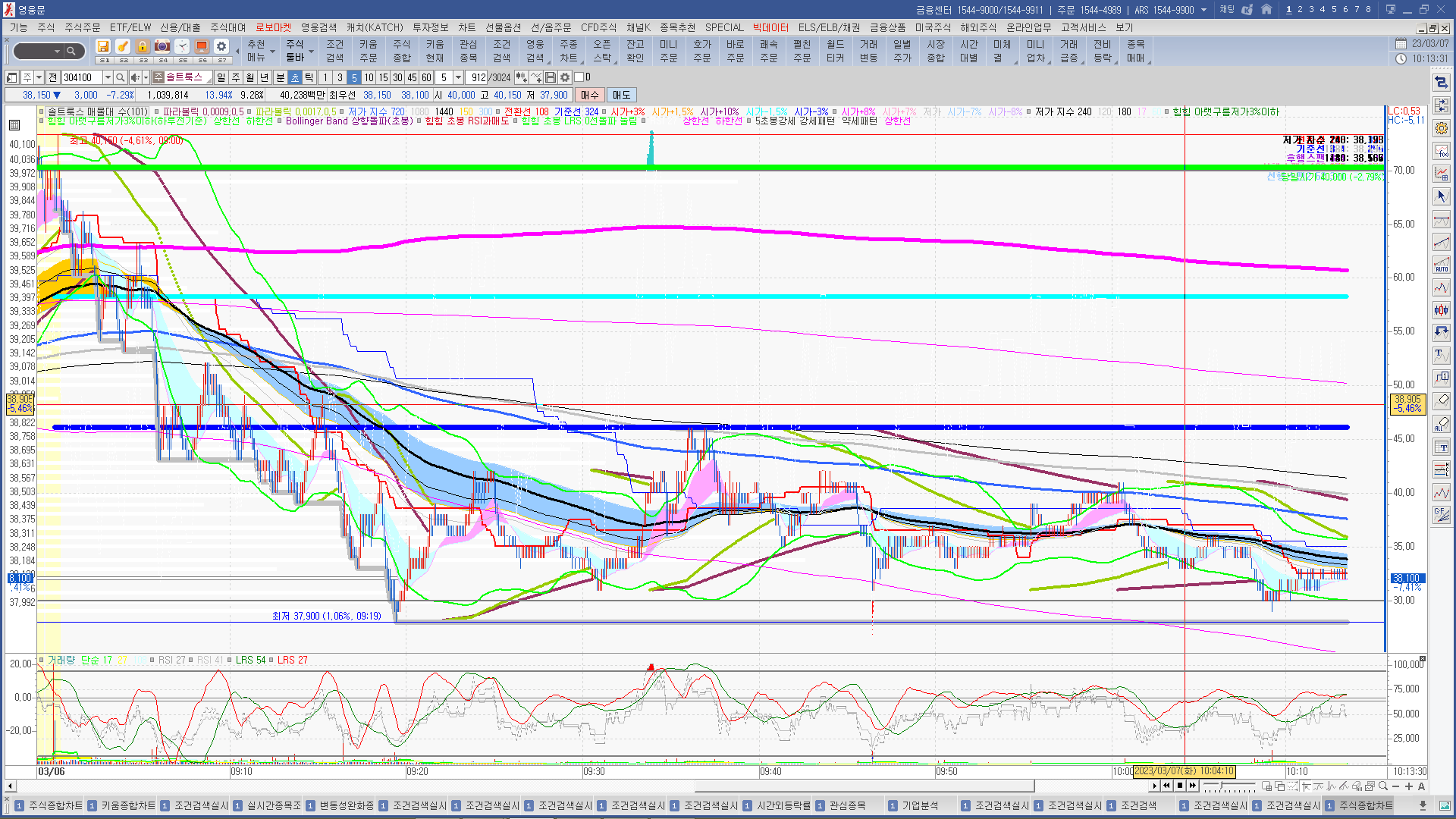Toggle the D checkbox in chart toolbar
1456x819 pixels.
pyautogui.click(x=579, y=77)
